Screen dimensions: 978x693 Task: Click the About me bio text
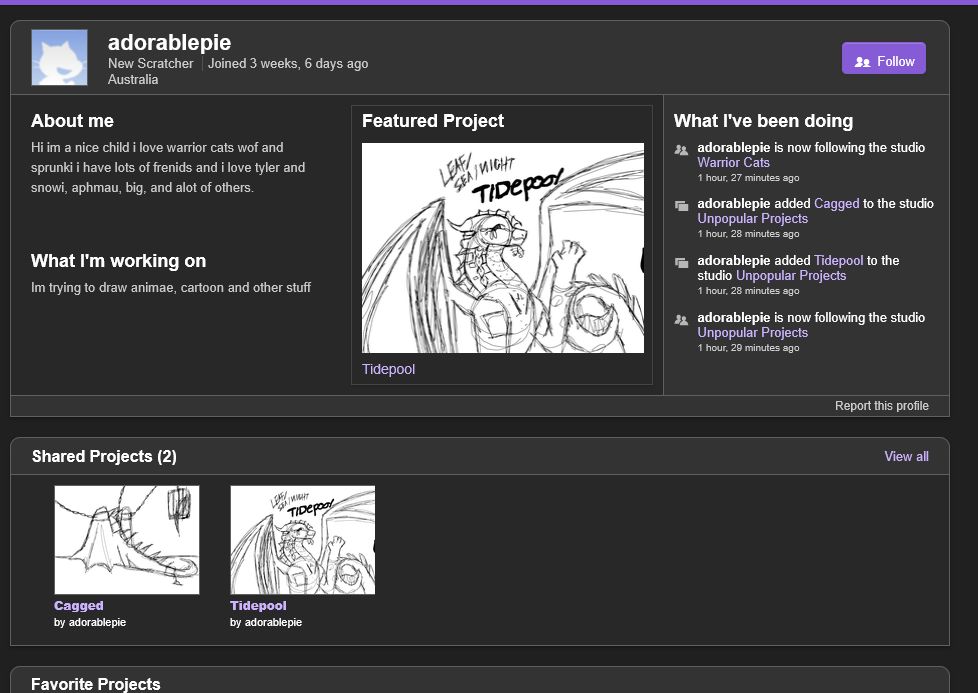(168, 168)
